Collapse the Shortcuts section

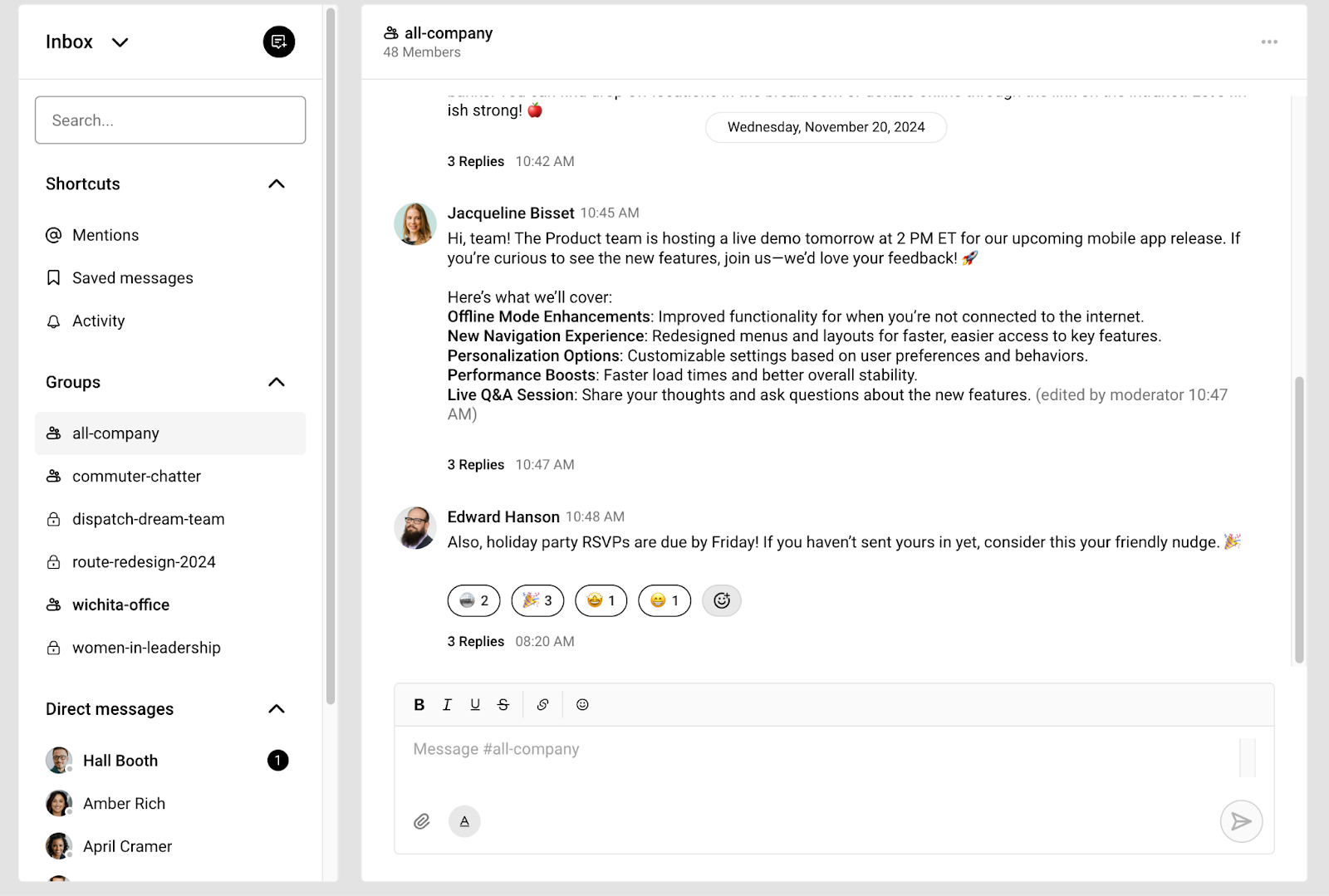coord(277,184)
